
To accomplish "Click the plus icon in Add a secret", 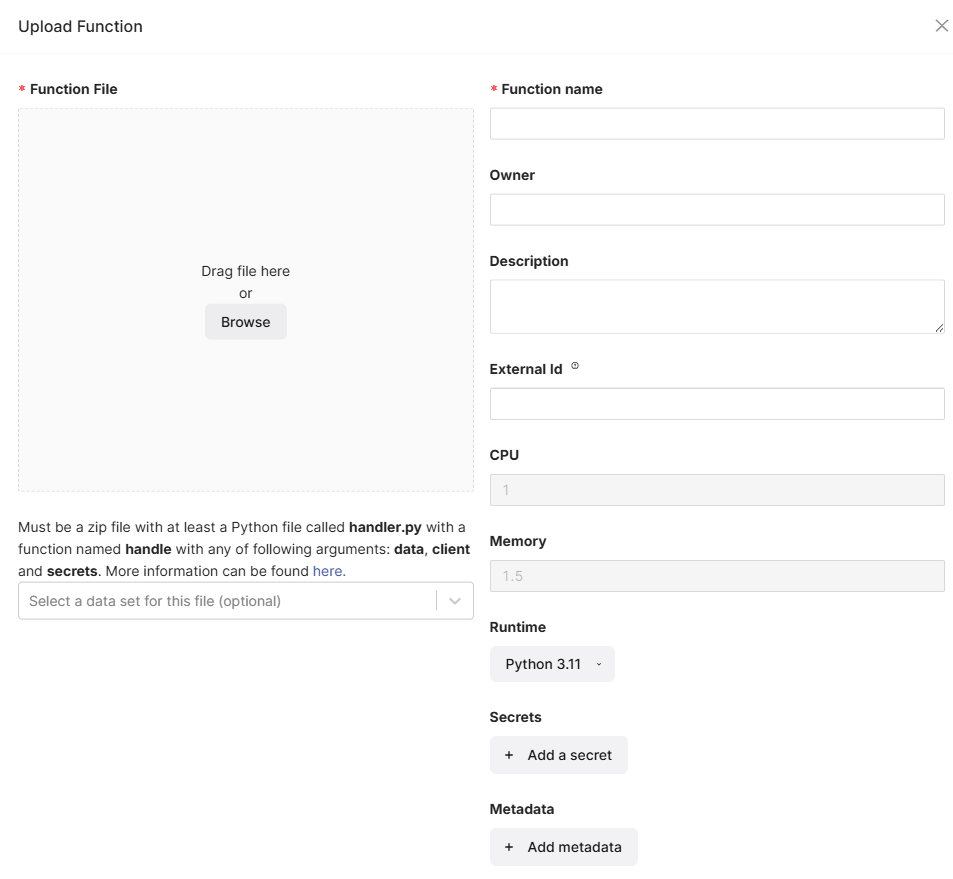I will [x=509, y=755].
